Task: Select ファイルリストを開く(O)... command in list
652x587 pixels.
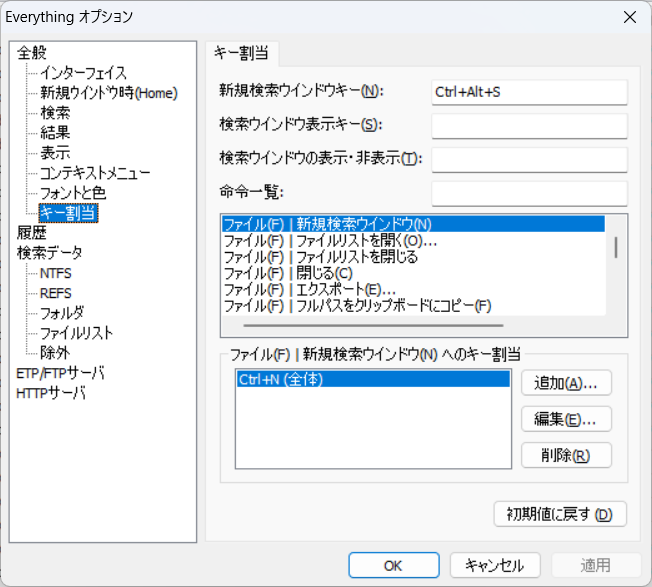Action: 330,241
